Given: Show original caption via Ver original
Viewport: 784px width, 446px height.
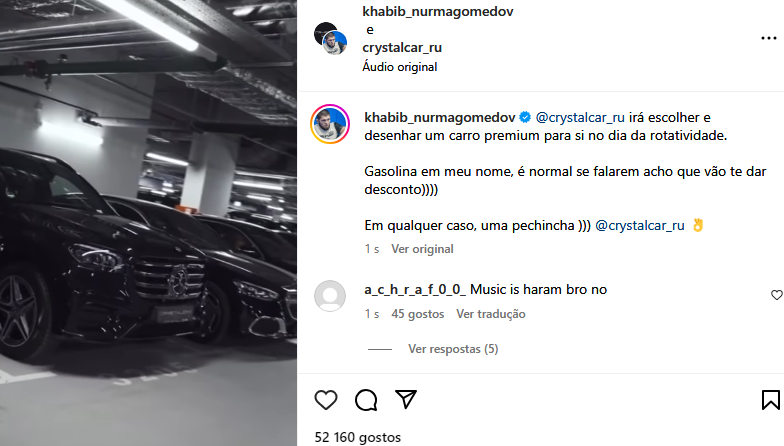Looking at the screenshot, I should point(422,249).
